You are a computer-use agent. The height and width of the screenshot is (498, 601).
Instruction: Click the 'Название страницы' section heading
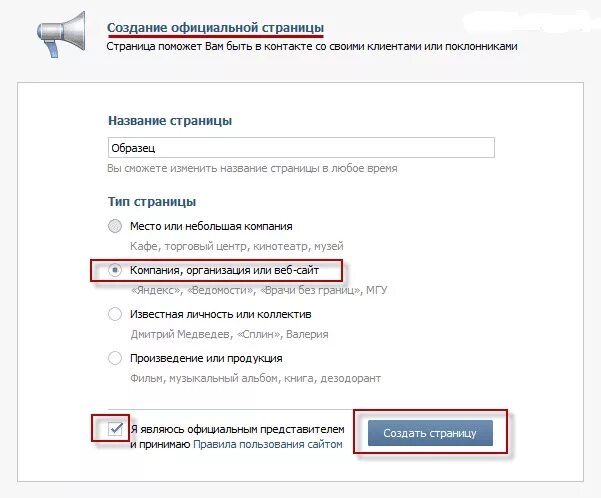(x=170, y=120)
